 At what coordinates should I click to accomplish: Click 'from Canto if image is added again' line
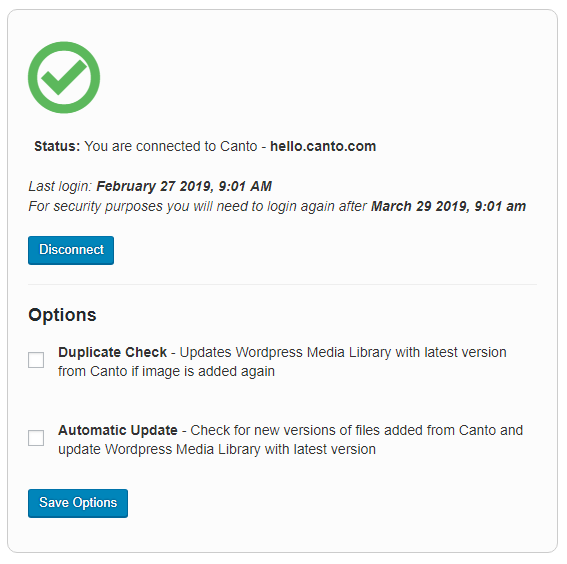pos(166,371)
